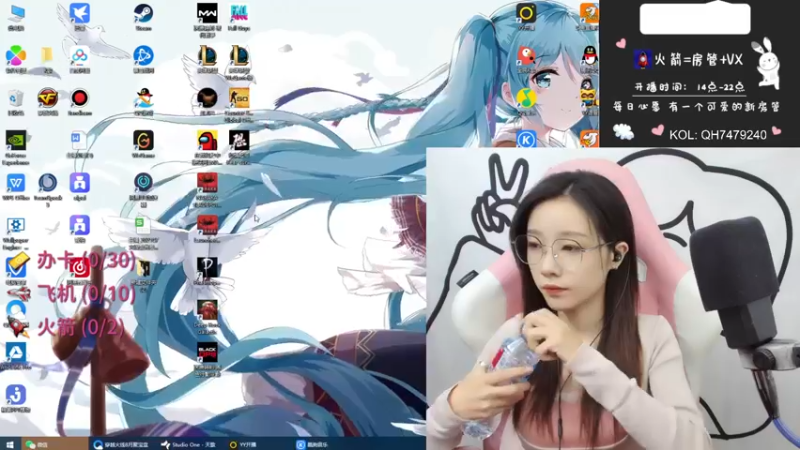Launch NetEase Cloud Music red icon
Image resolution: width=800 pixels, height=450 pixels.
coord(80,267)
